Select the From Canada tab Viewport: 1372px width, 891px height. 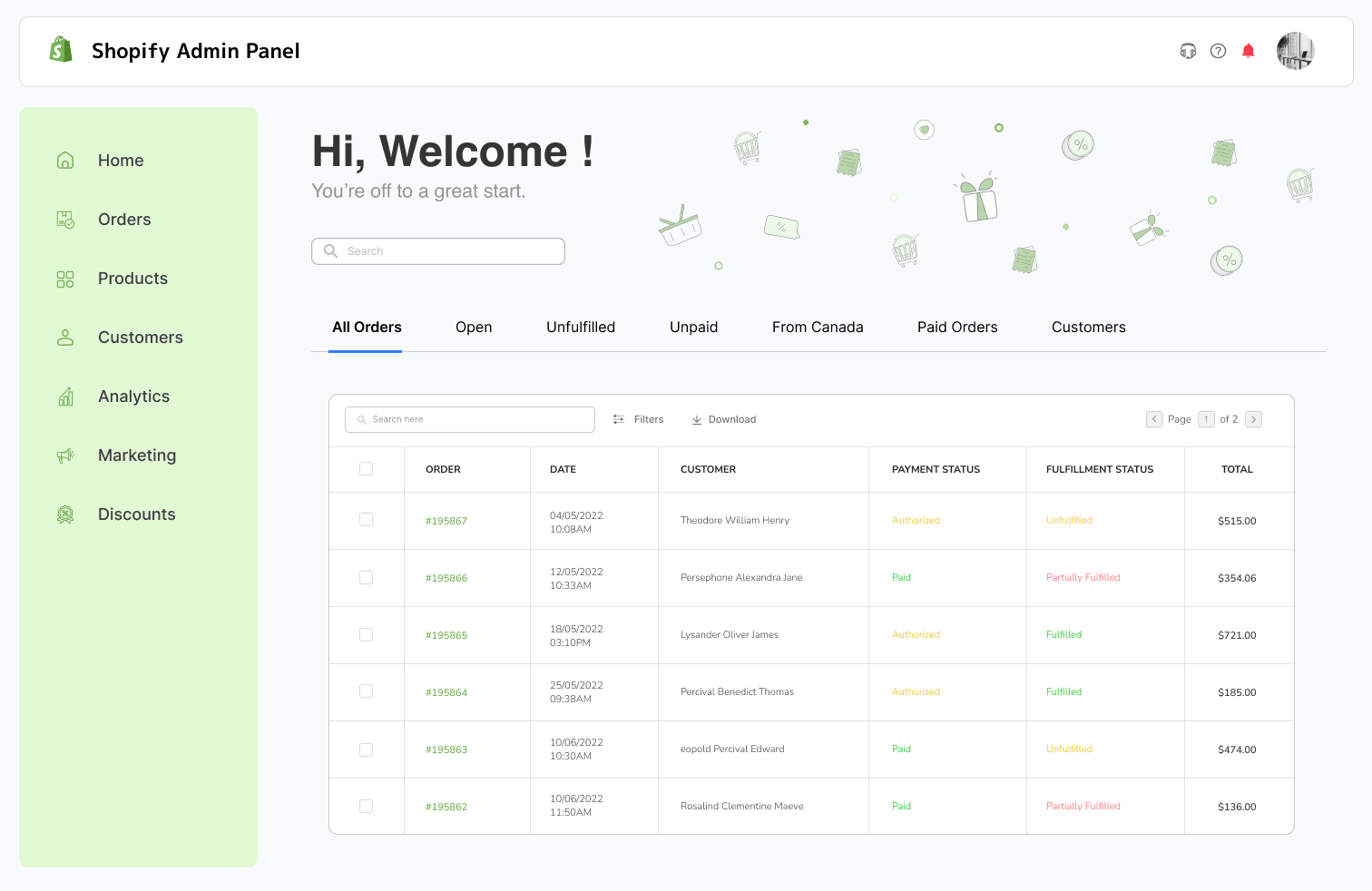click(817, 327)
